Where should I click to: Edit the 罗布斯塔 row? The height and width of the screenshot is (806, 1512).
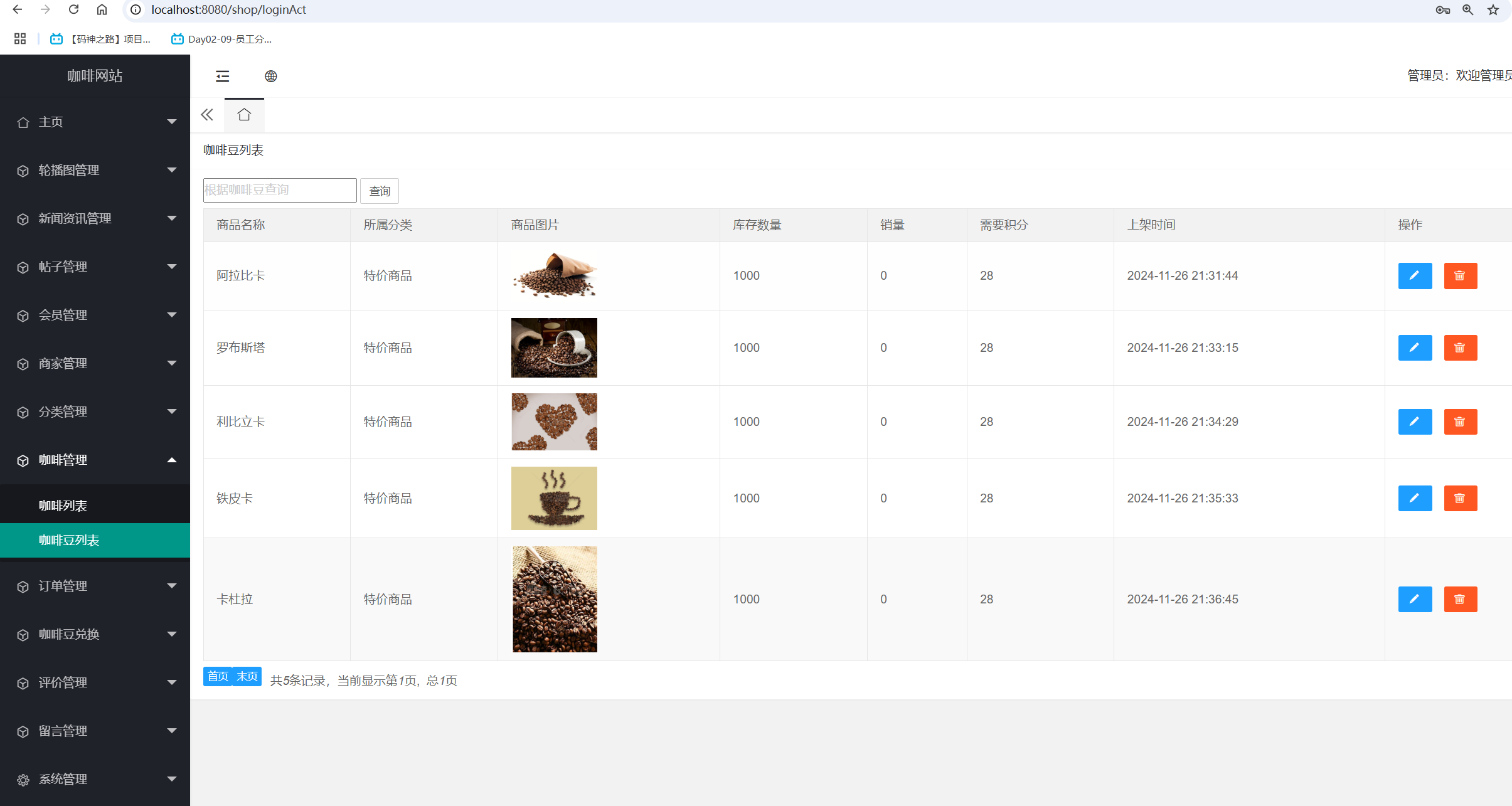[1415, 348]
